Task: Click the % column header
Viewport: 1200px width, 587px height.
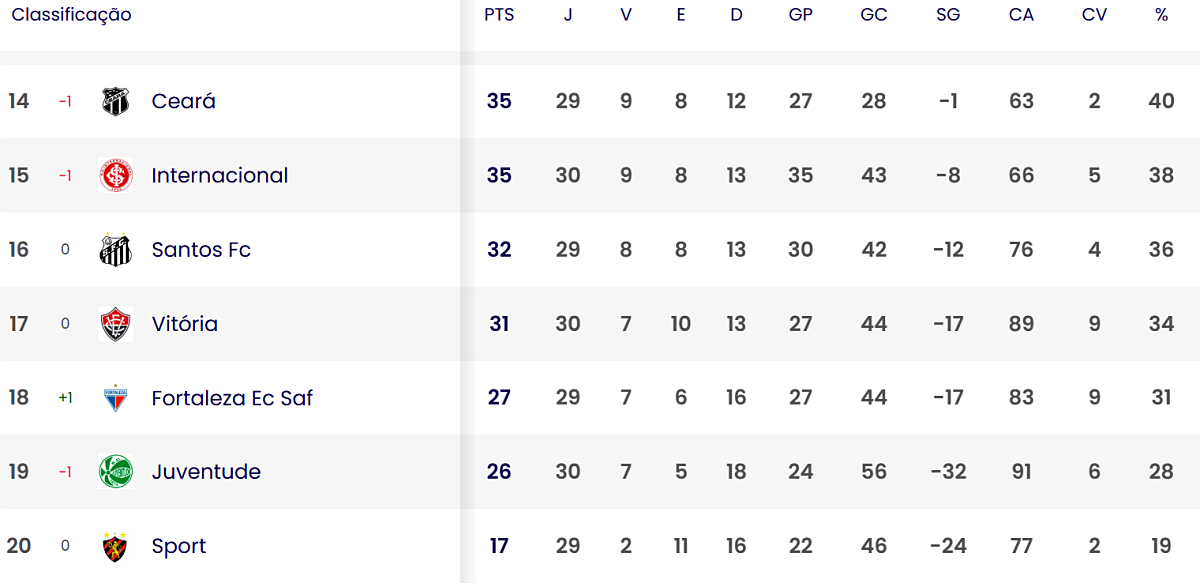Action: pos(1161,15)
